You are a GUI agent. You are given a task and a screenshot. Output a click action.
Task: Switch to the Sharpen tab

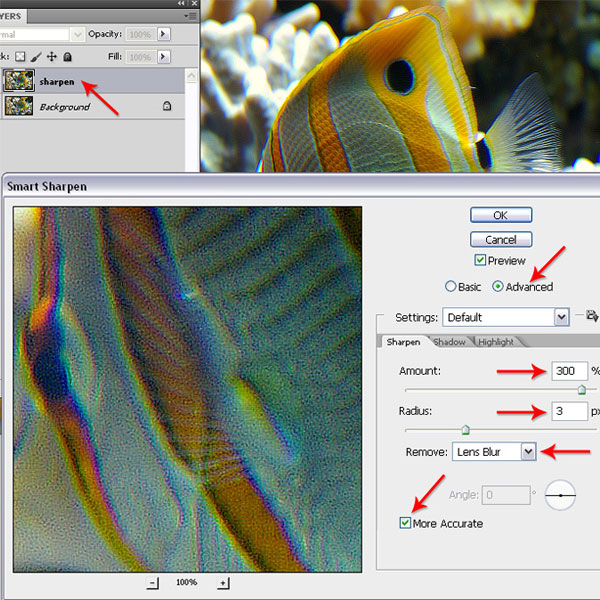click(403, 342)
